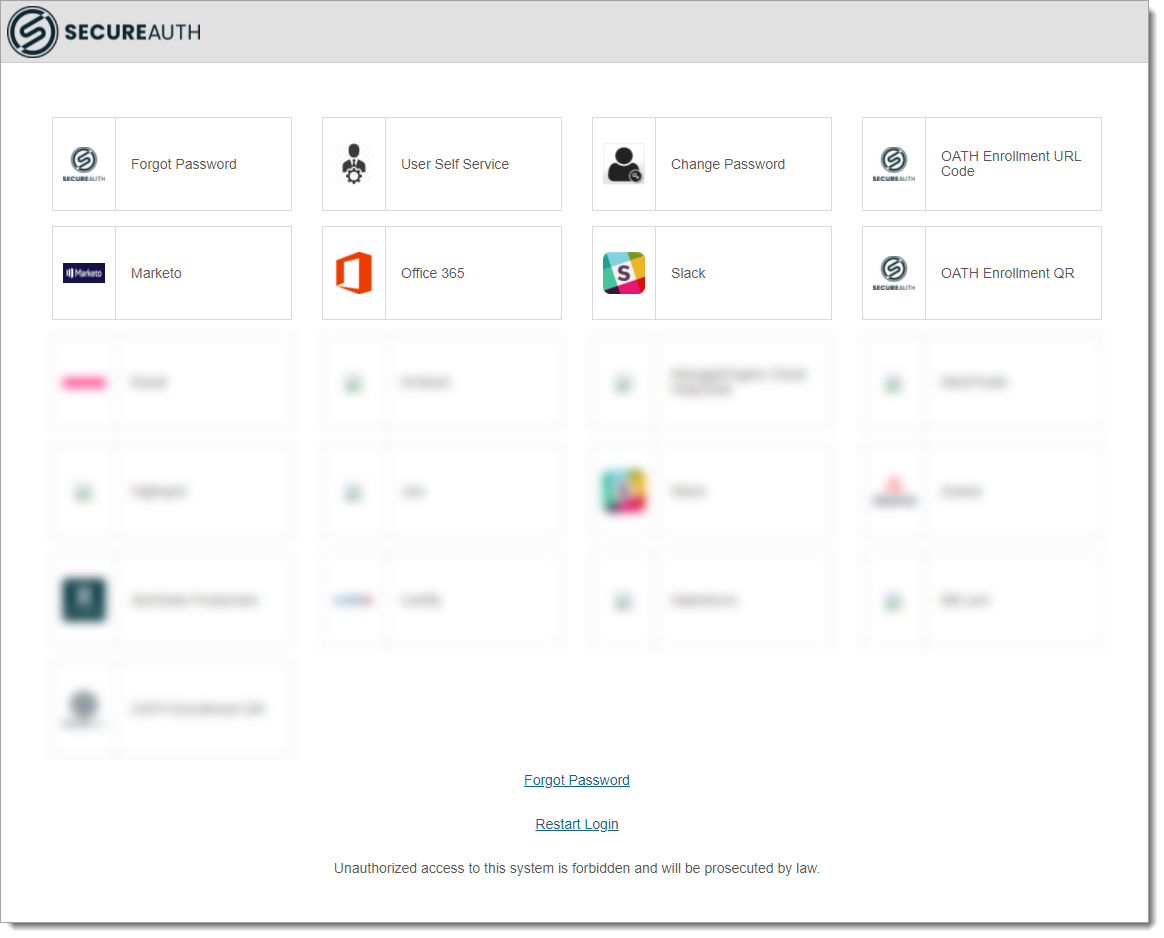The height and width of the screenshot is (938, 1164).
Task: Open the User Self Service tile
Action: coord(441,163)
